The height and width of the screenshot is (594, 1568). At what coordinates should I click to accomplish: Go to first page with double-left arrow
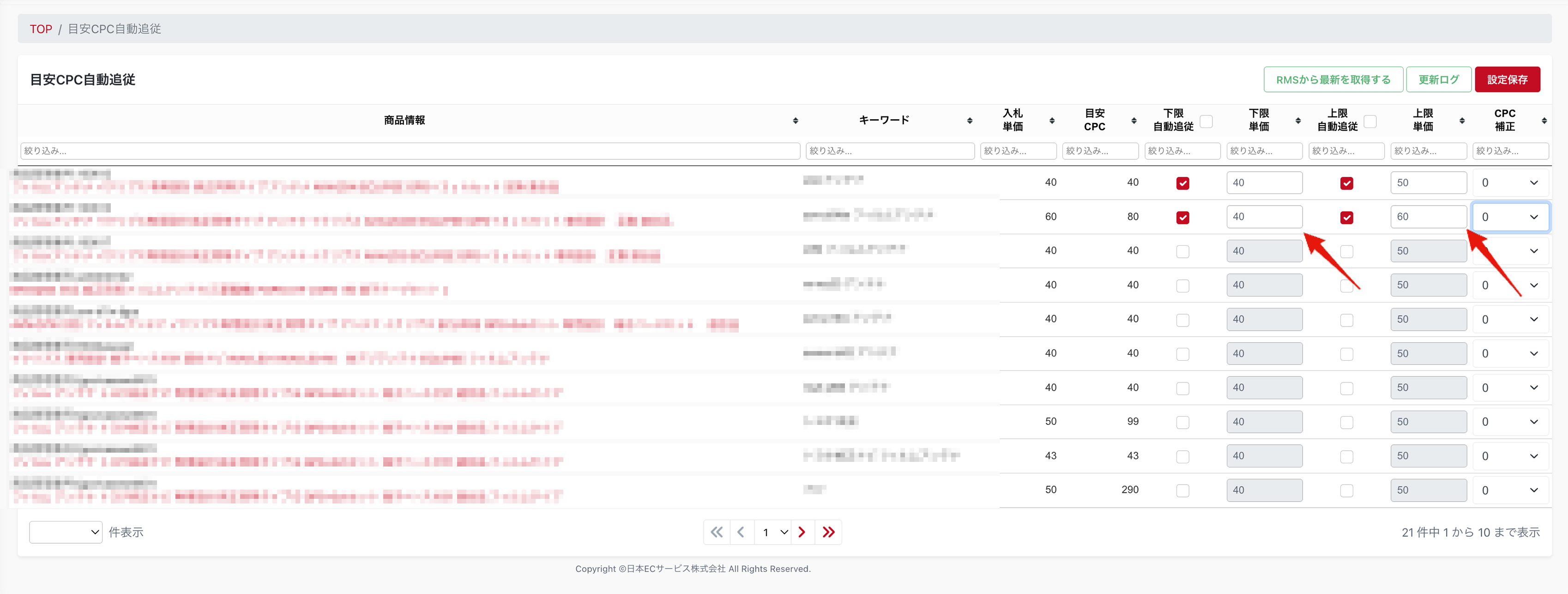pos(717,533)
